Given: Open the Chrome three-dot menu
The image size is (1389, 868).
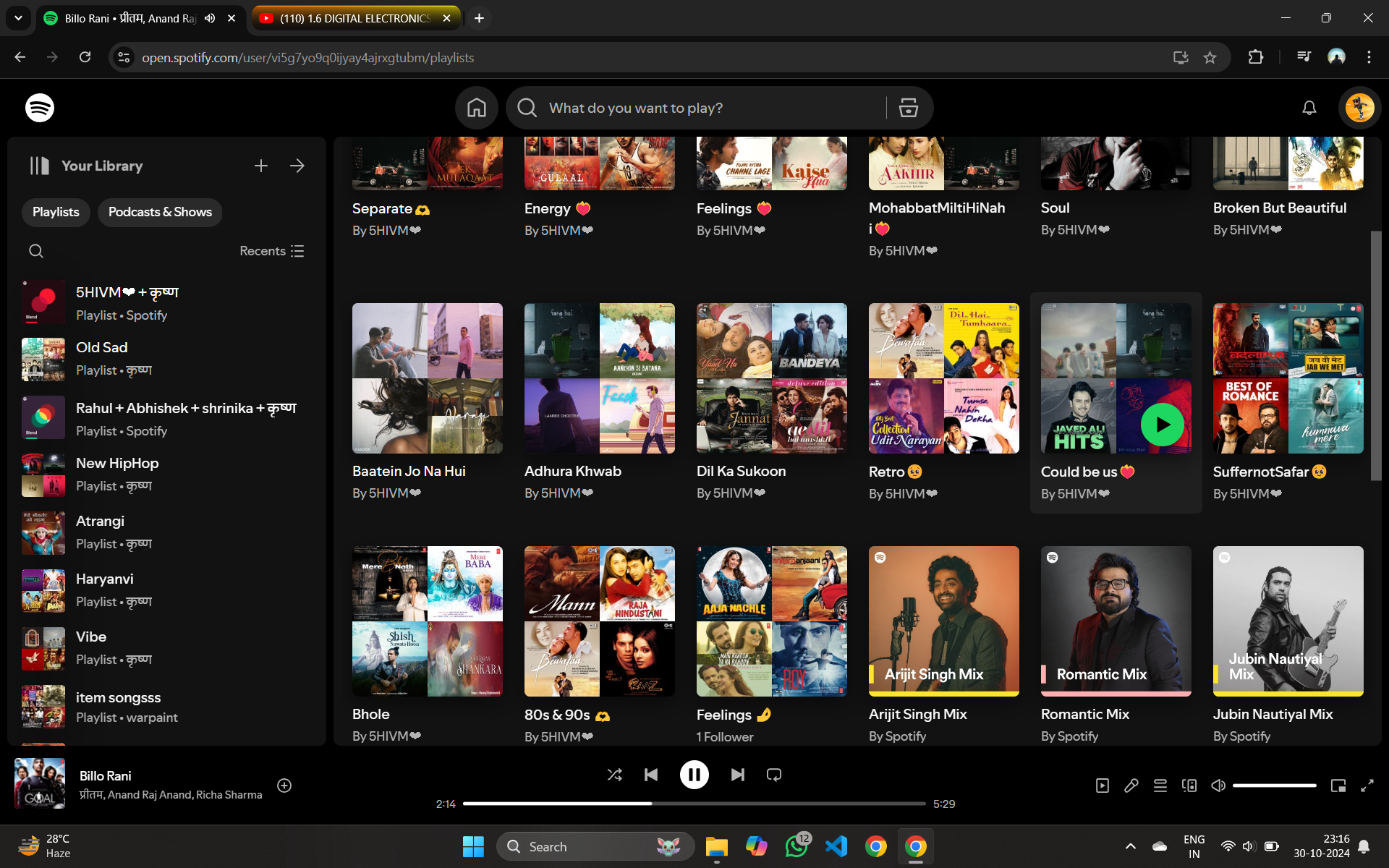Looking at the screenshot, I should point(1369,57).
